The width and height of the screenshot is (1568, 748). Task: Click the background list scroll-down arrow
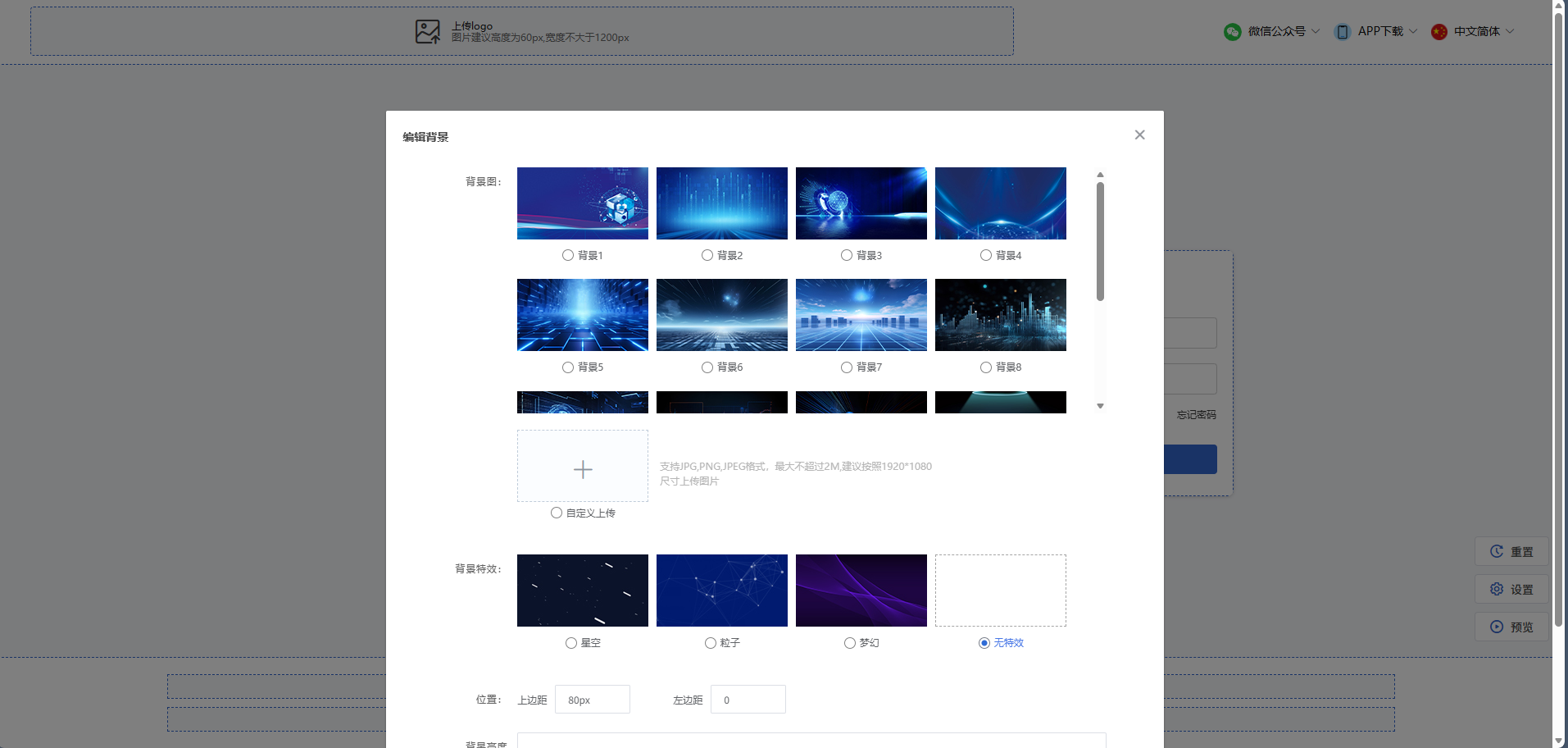coord(1100,406)
